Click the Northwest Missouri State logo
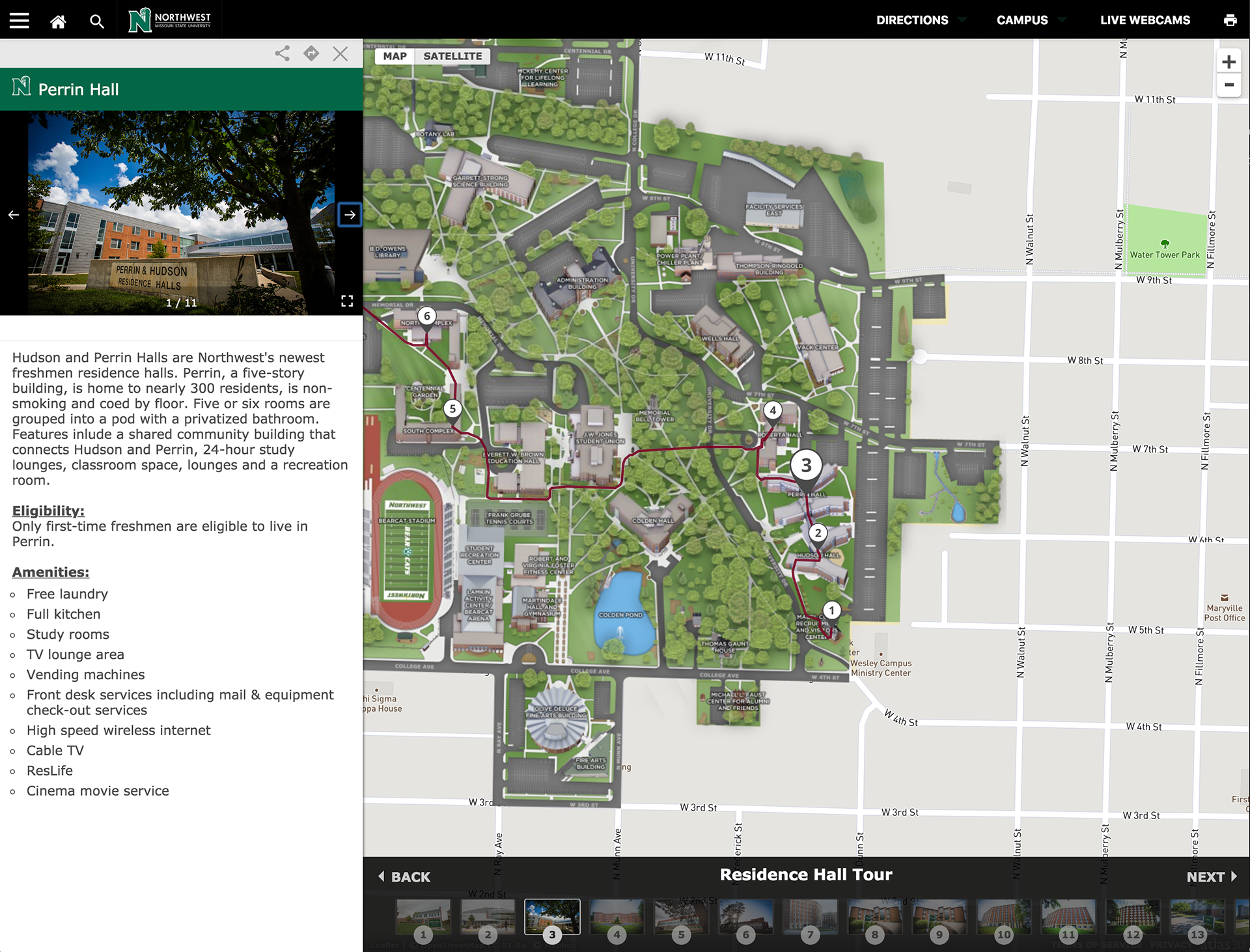The height and width of the screenshot is (952, 1250). pyautogui.click(x=170, y=20)
